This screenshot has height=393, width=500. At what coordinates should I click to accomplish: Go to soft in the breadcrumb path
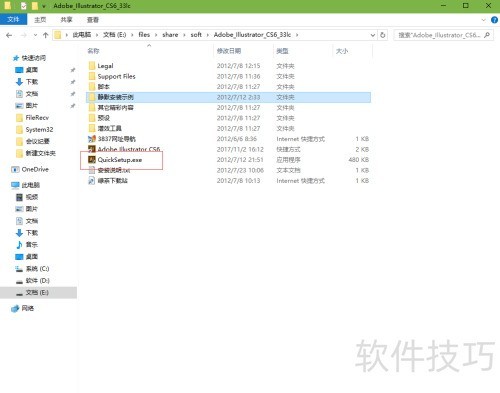(196, 35)
